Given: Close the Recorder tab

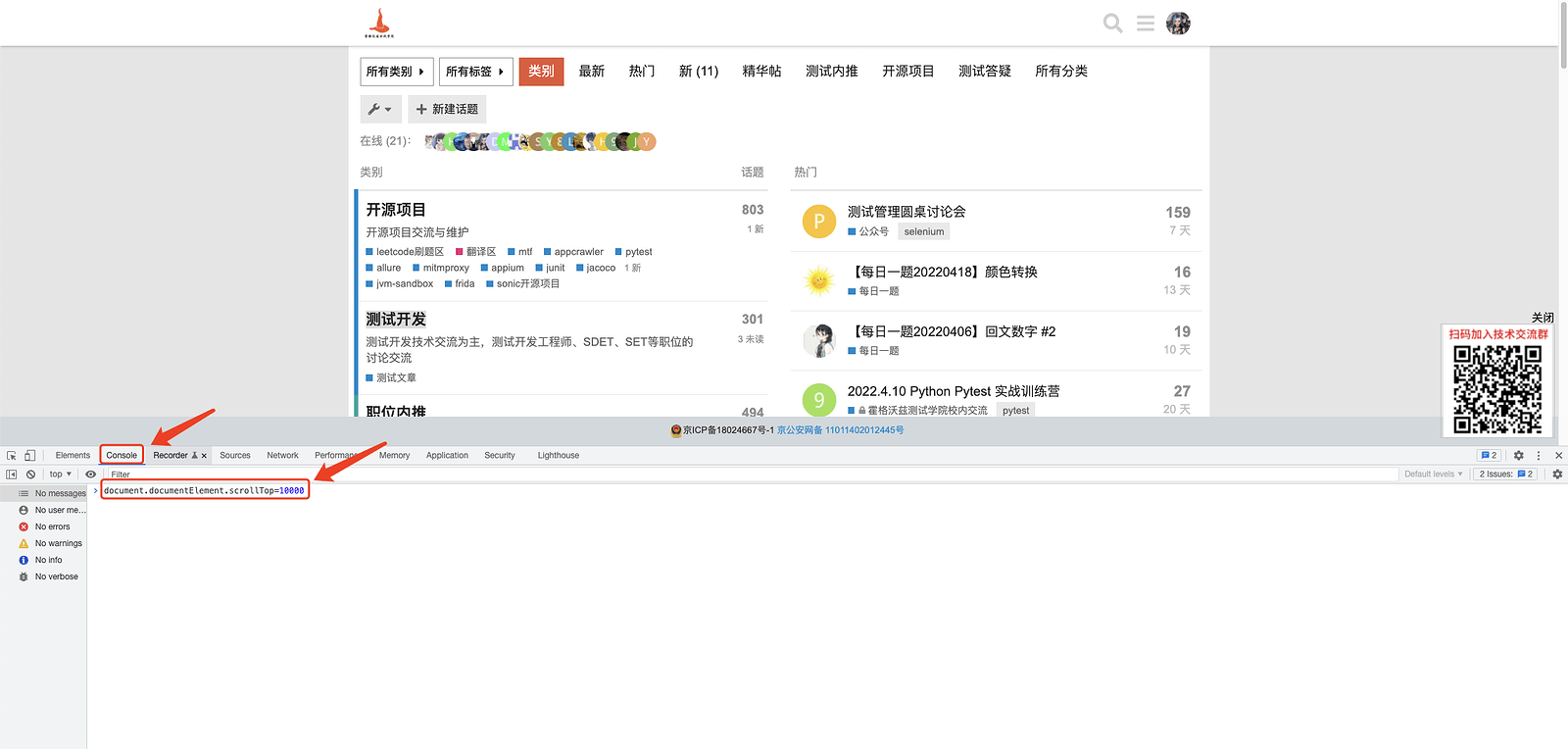Looking at the screenshot, I should coord(204,456).
